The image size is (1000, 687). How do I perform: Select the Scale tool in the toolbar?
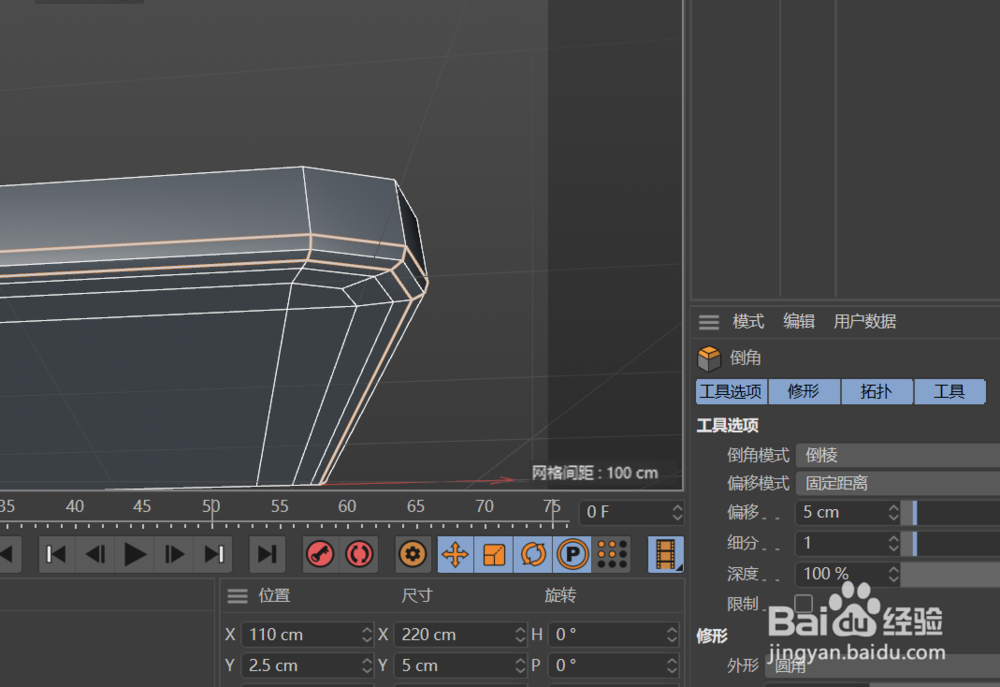coord(494,554)
